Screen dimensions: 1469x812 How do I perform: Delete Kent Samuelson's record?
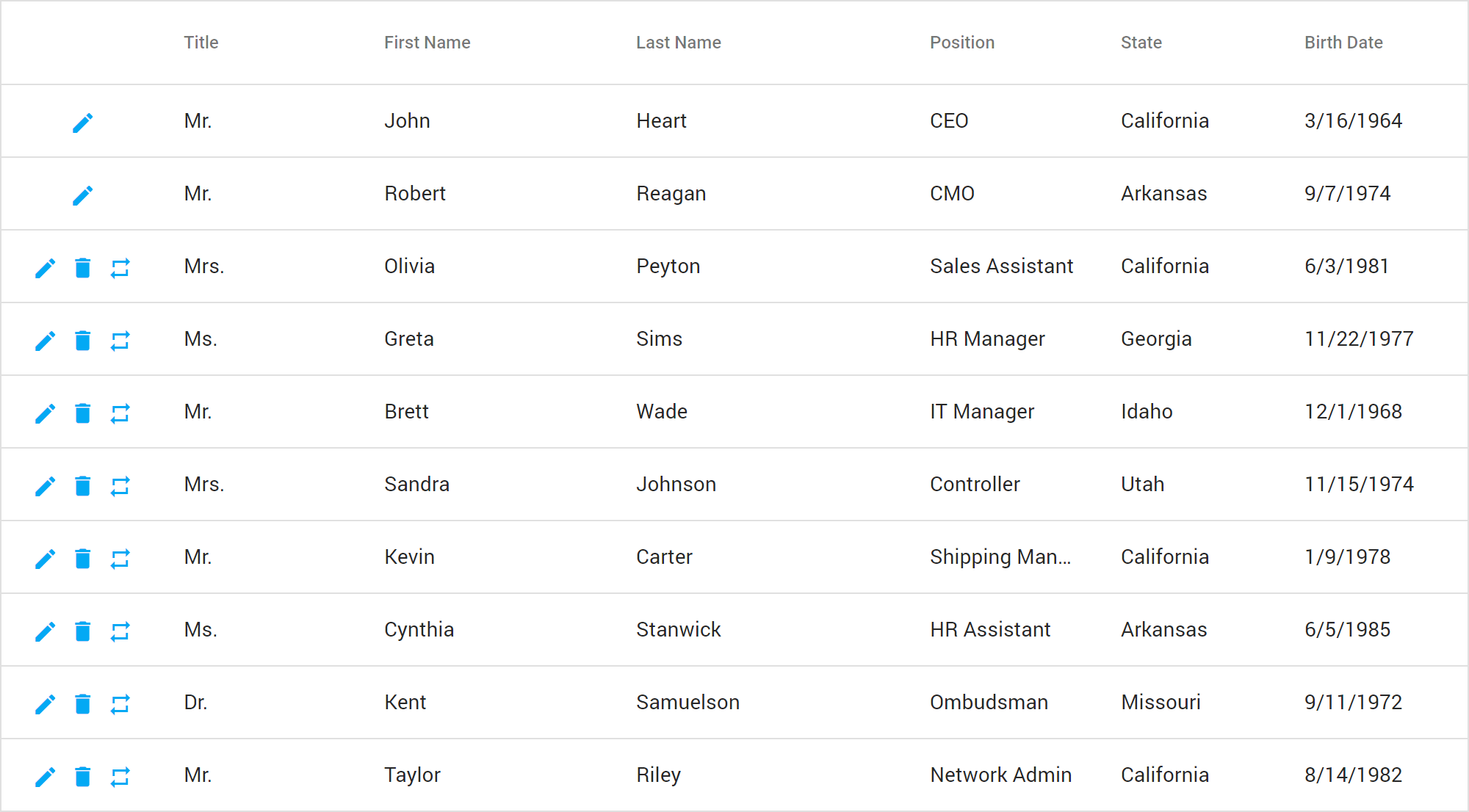point(82,703)
